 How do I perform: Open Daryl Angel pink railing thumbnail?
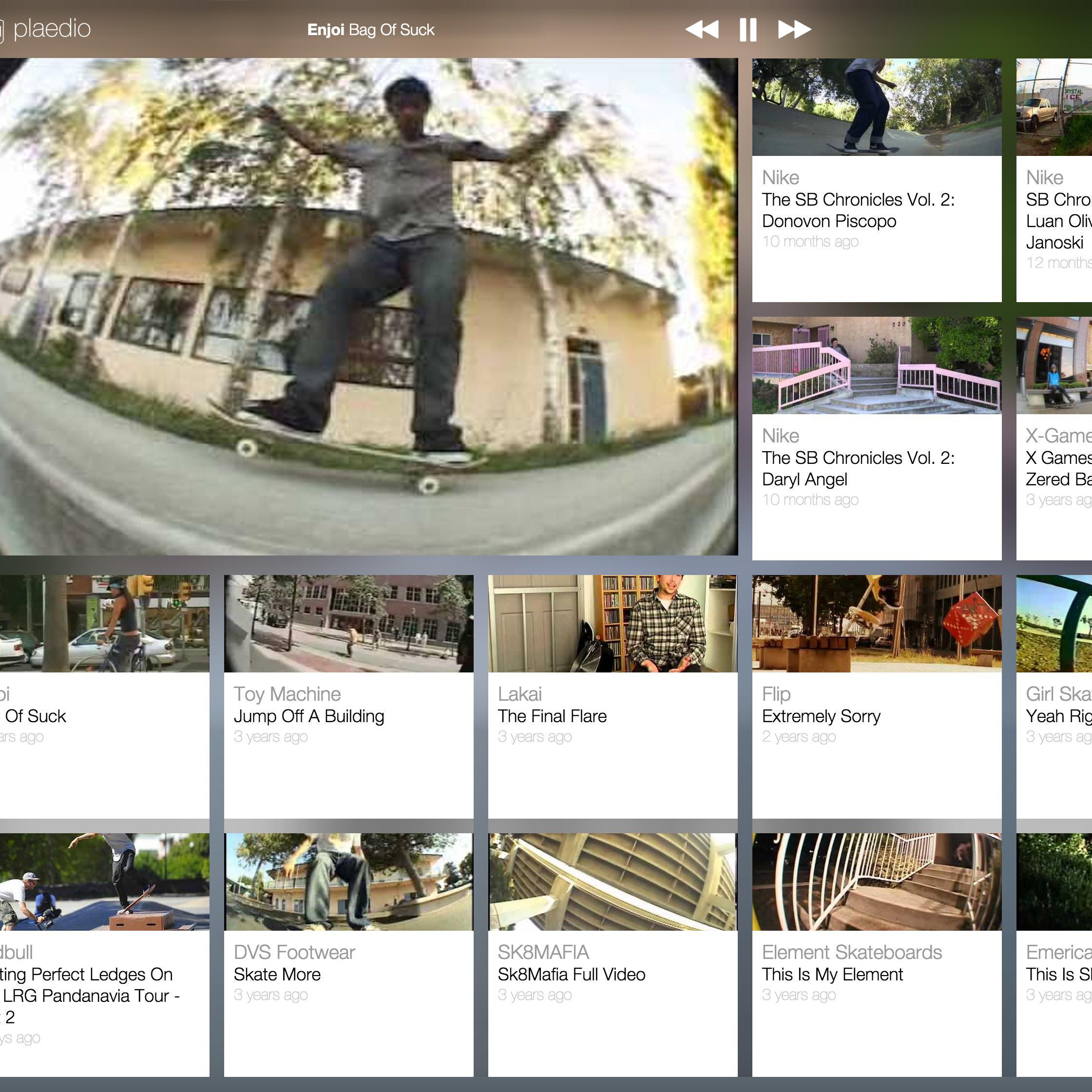point(876,365)
